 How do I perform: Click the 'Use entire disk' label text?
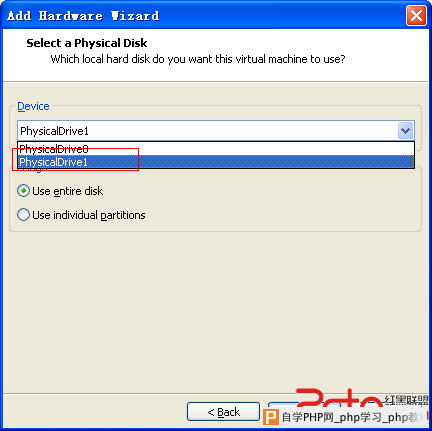coord(68,191)
